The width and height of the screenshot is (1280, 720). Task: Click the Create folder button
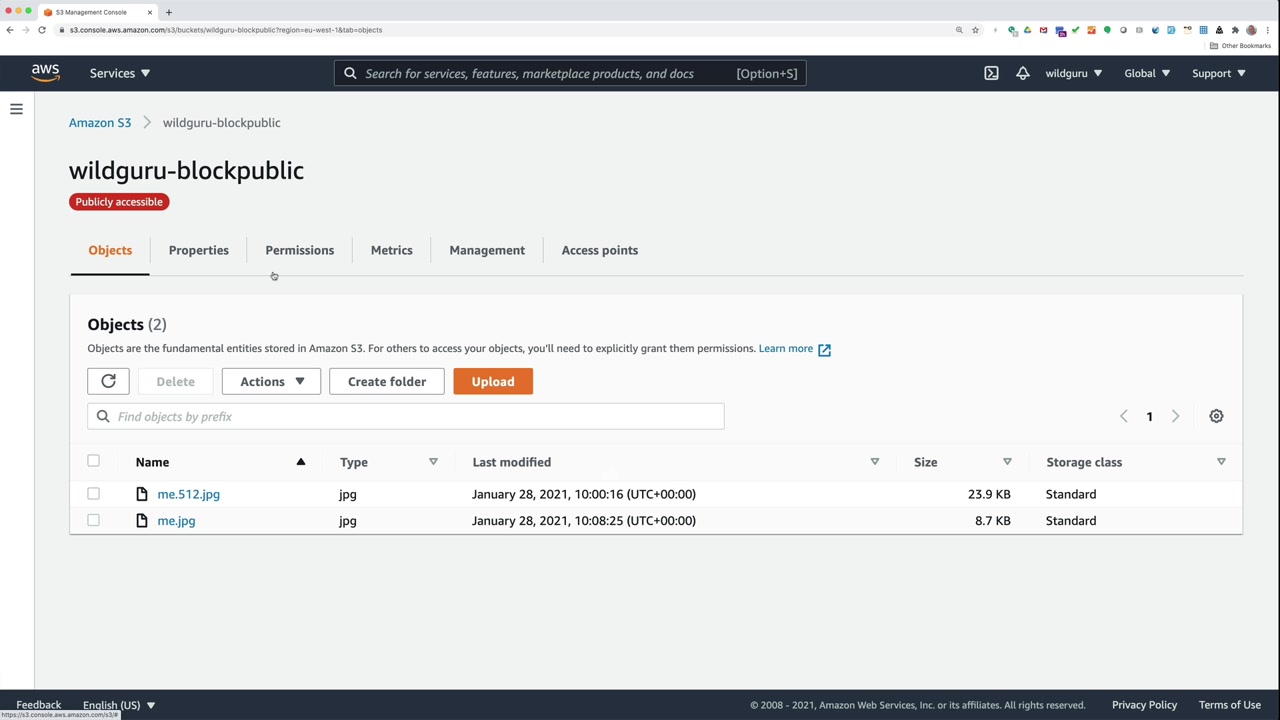point(387,381)
